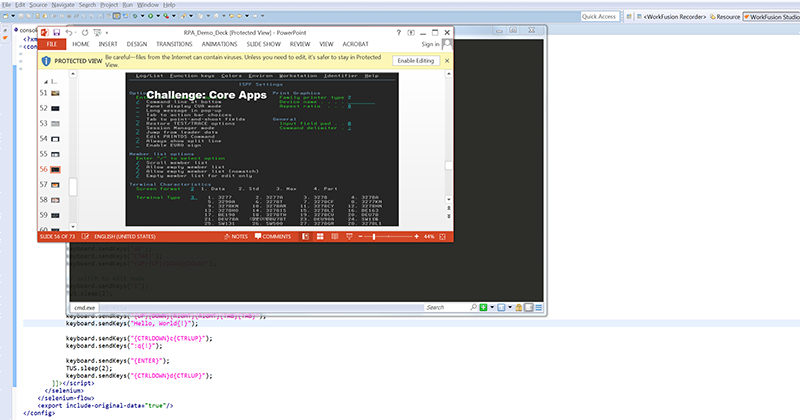This screenshot has height=420, width=800.
Task: Dismiss Protected View message bar
Action: (447, 61)
